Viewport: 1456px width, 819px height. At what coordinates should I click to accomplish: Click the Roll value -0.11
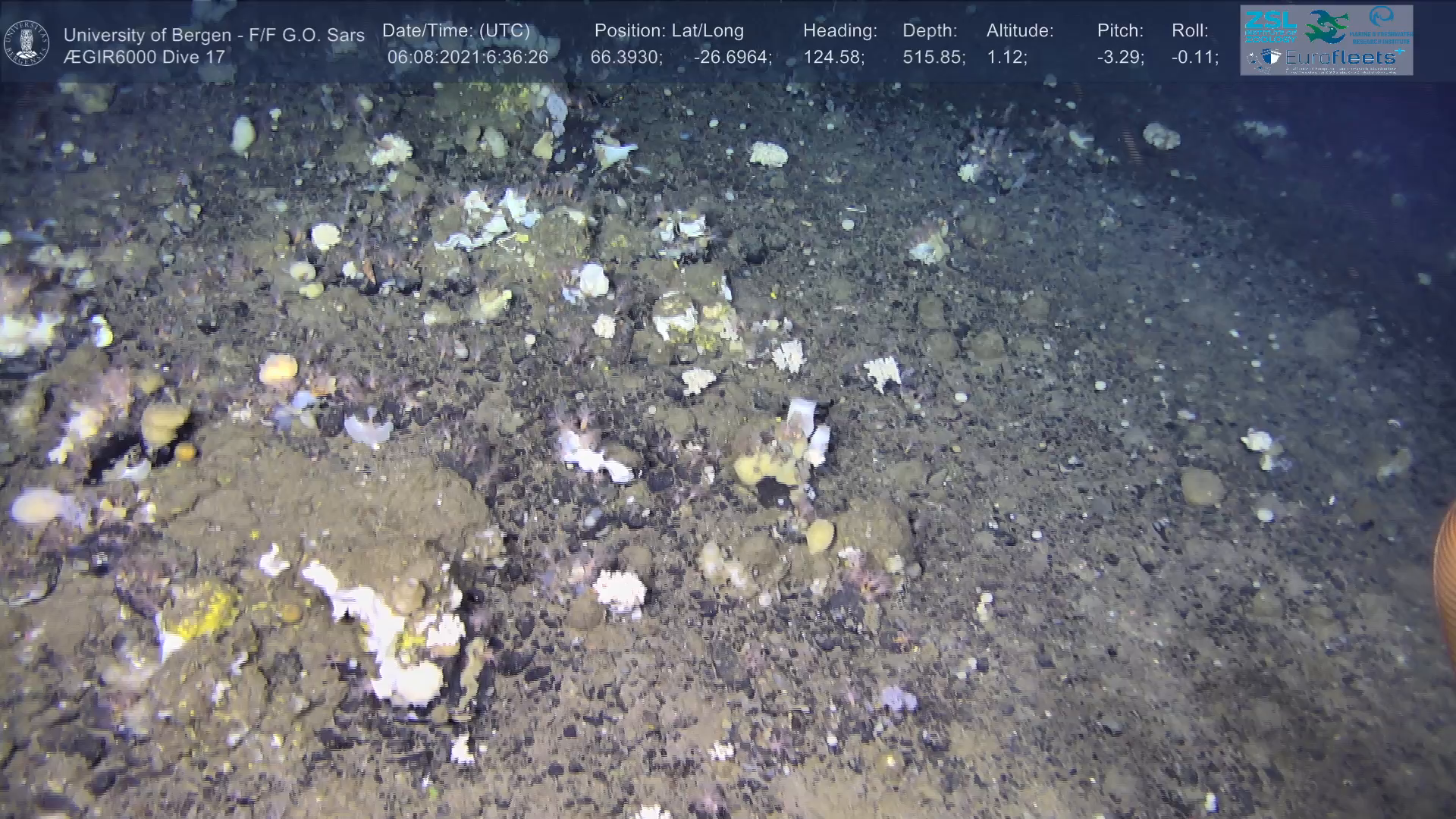[1194, 58]
